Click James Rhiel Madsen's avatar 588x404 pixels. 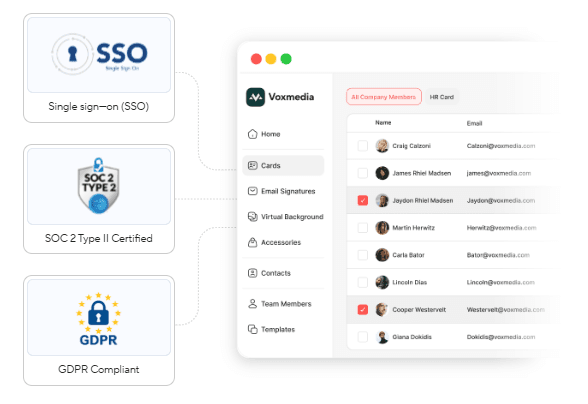pyautogui.click(x=382, y=173)
